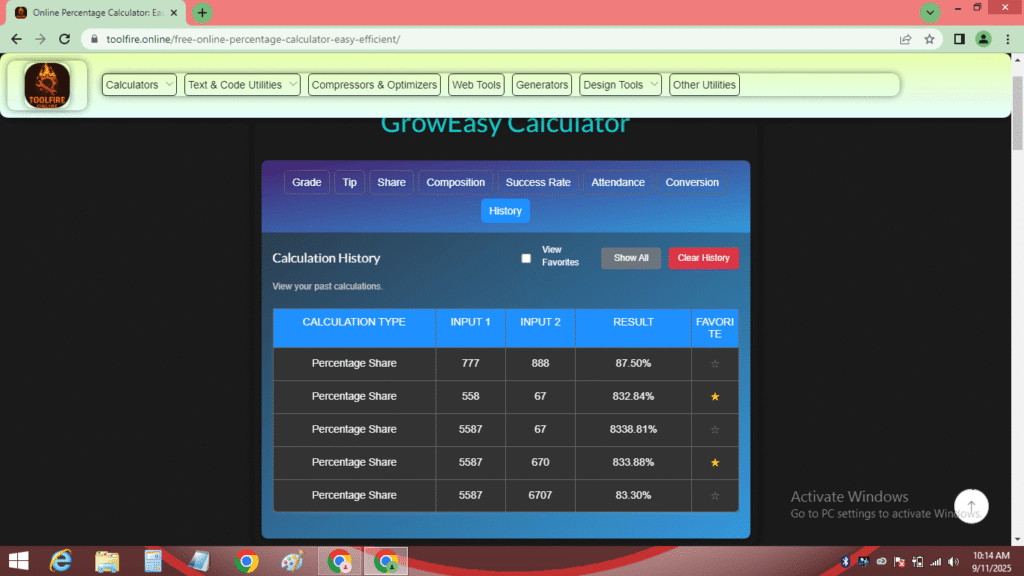Bookmark the page via the star icon
This screenshot has height=576, width=1024.
click(931, 39)
